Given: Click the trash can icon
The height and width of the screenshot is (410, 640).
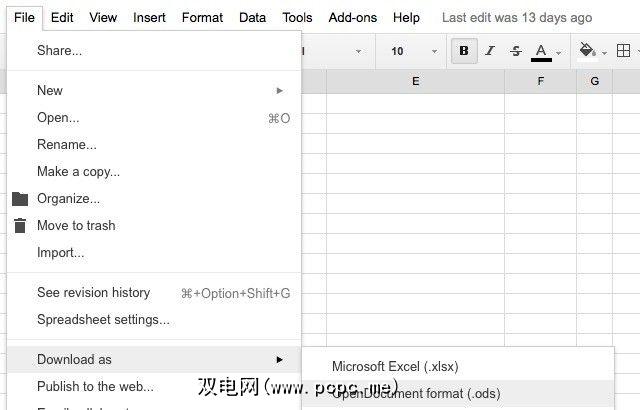Looking at the screenshot, I should click(x=20, y=226).
